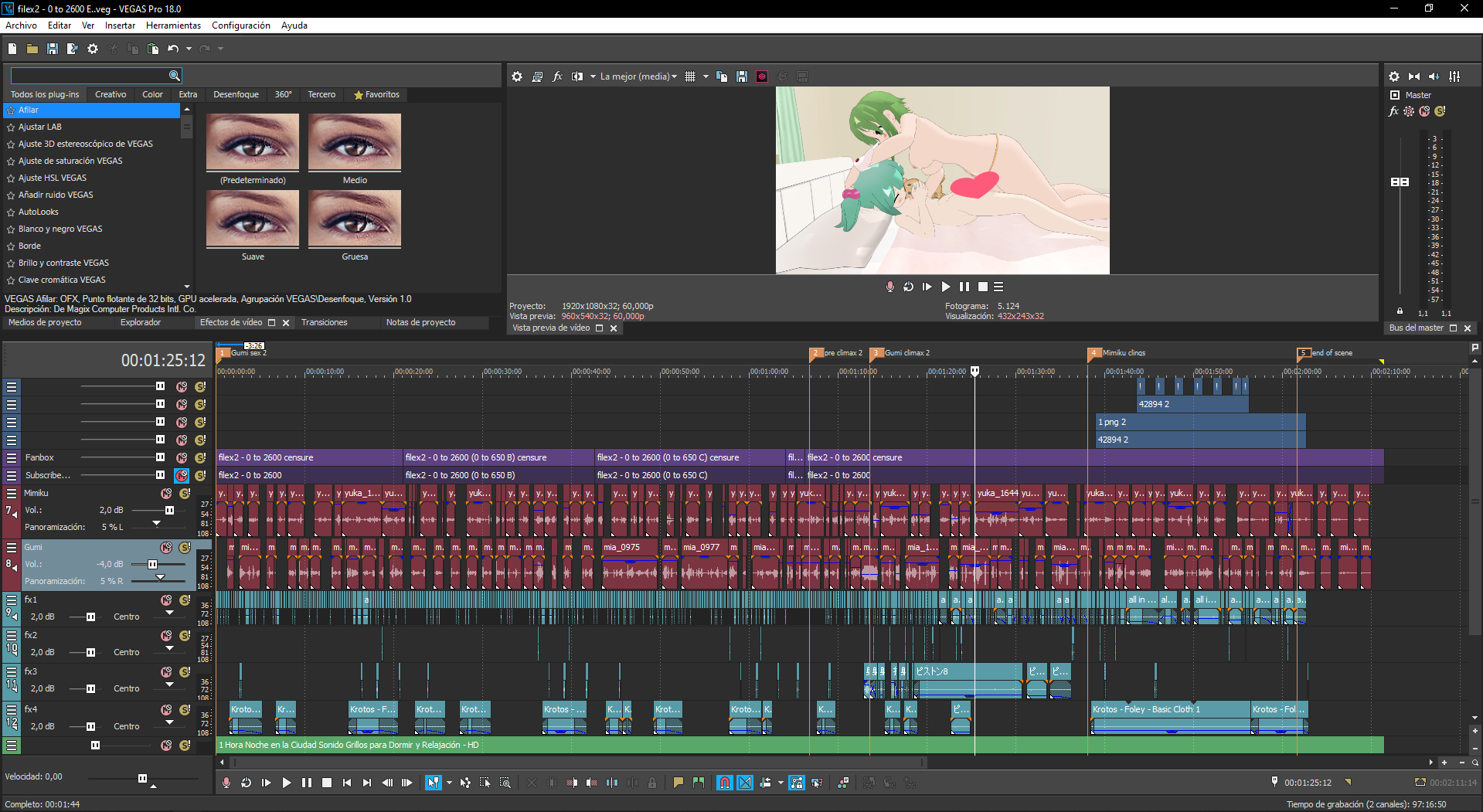This screenshot has width=1483, height=812.
Task: Save the project using the floppy disk icon
Action: [x=53, y=49]
